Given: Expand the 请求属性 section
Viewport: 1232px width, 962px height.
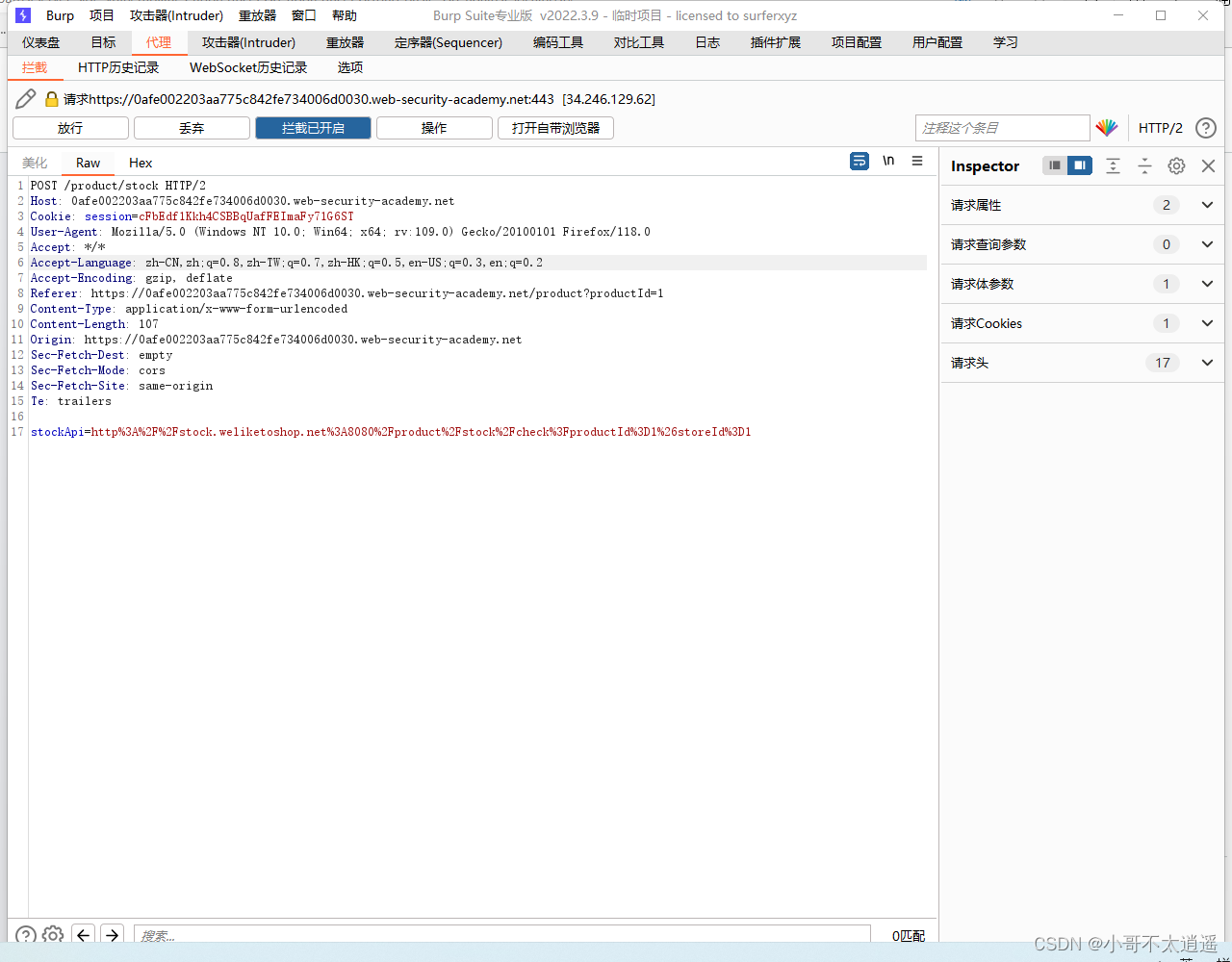Looking at the screenshot, I should point(1082,205).
